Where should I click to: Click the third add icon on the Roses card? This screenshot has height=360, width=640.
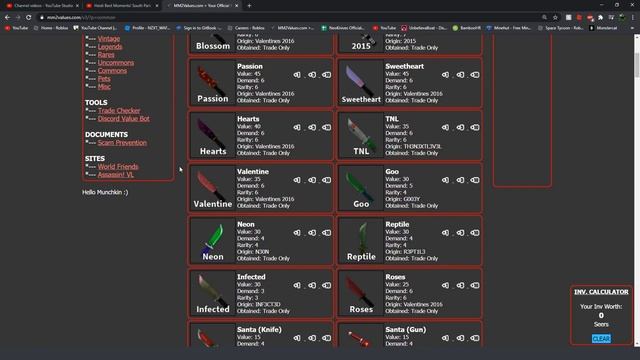[x=475, y=285]
